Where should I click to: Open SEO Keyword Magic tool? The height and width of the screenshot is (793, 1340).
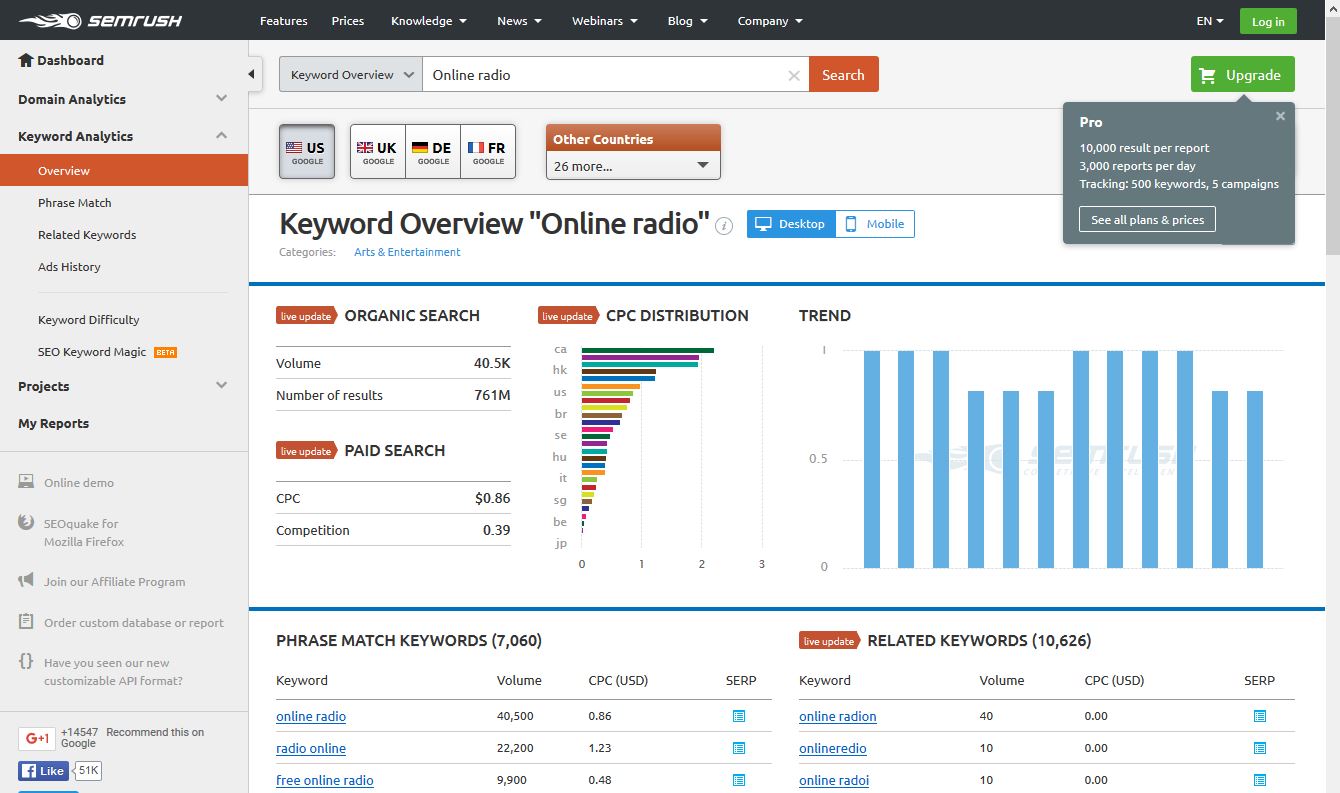pos(92,352)
